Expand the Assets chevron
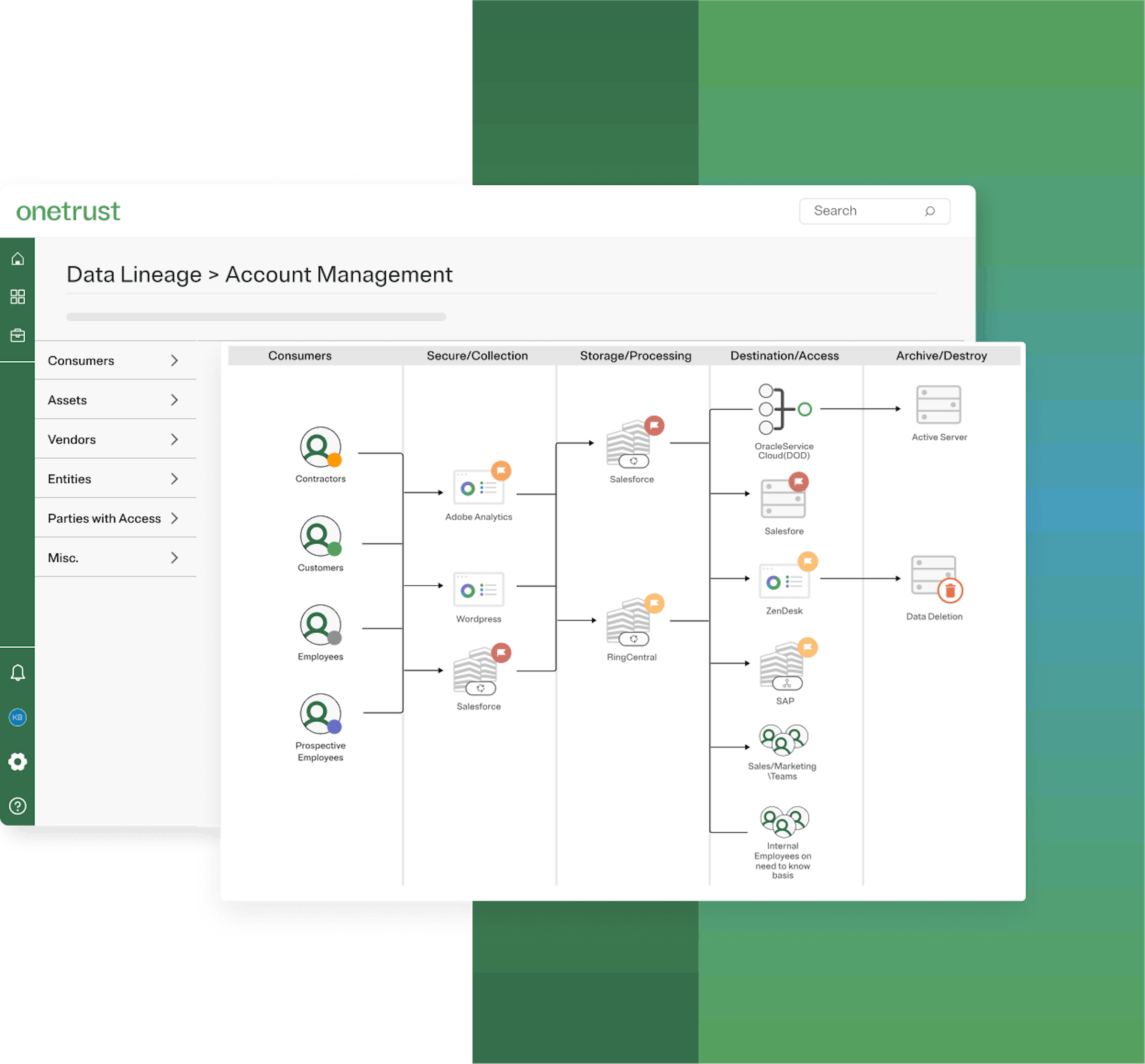Viewport: 1145px width, 1064px height. coord(174,400)
